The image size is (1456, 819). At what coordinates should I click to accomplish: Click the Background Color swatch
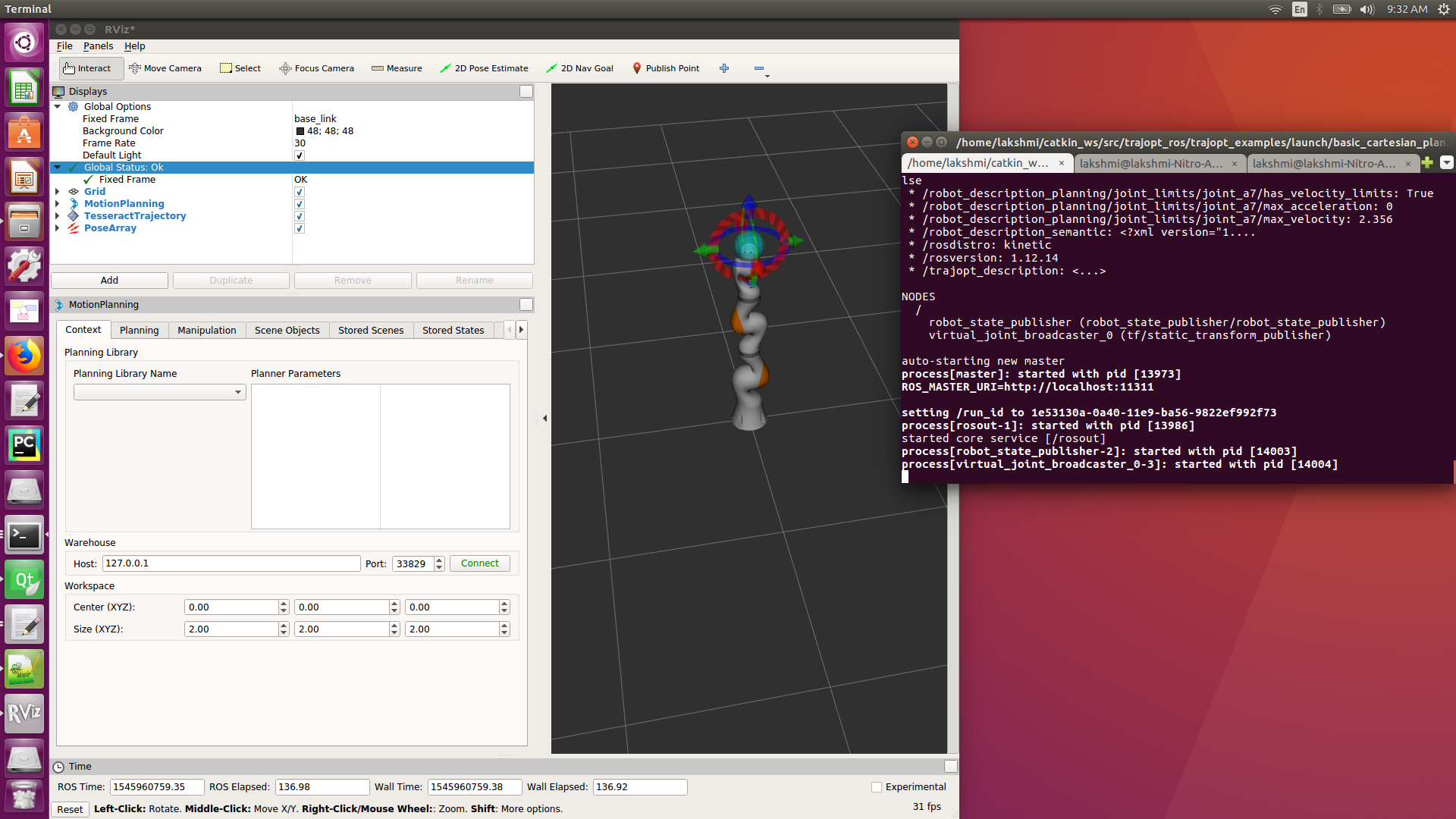(x=300, y=131)
